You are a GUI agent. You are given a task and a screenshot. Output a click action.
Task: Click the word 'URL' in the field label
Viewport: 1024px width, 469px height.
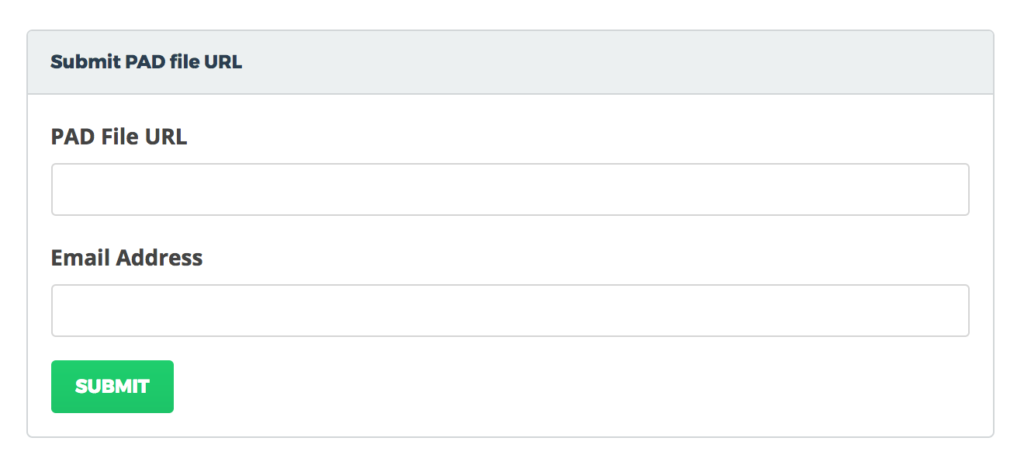tap(166, 137)
